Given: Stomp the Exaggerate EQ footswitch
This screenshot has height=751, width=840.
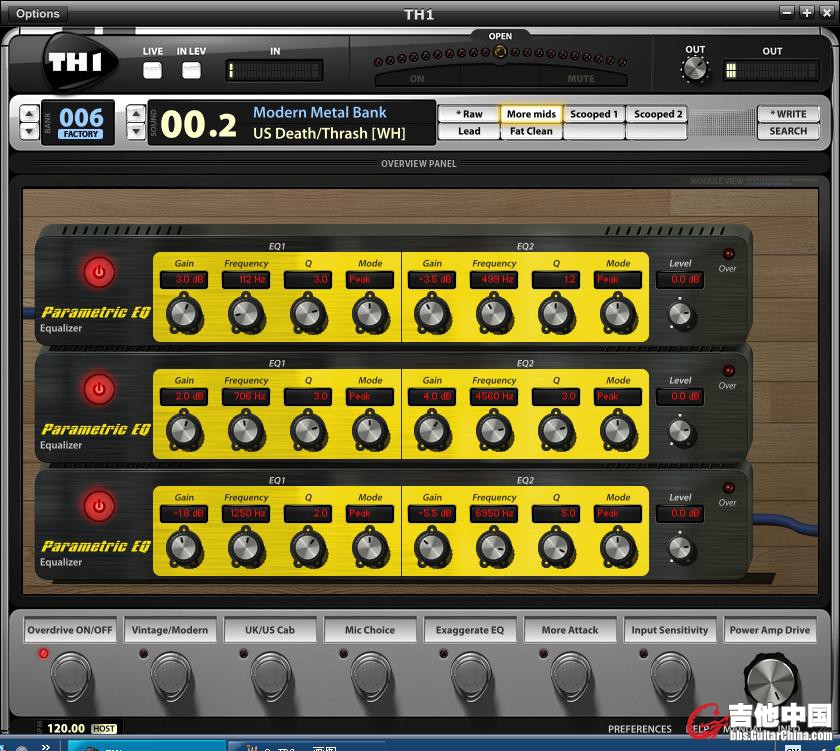Looking at the screenshot, I should click(x=471, y=677).
